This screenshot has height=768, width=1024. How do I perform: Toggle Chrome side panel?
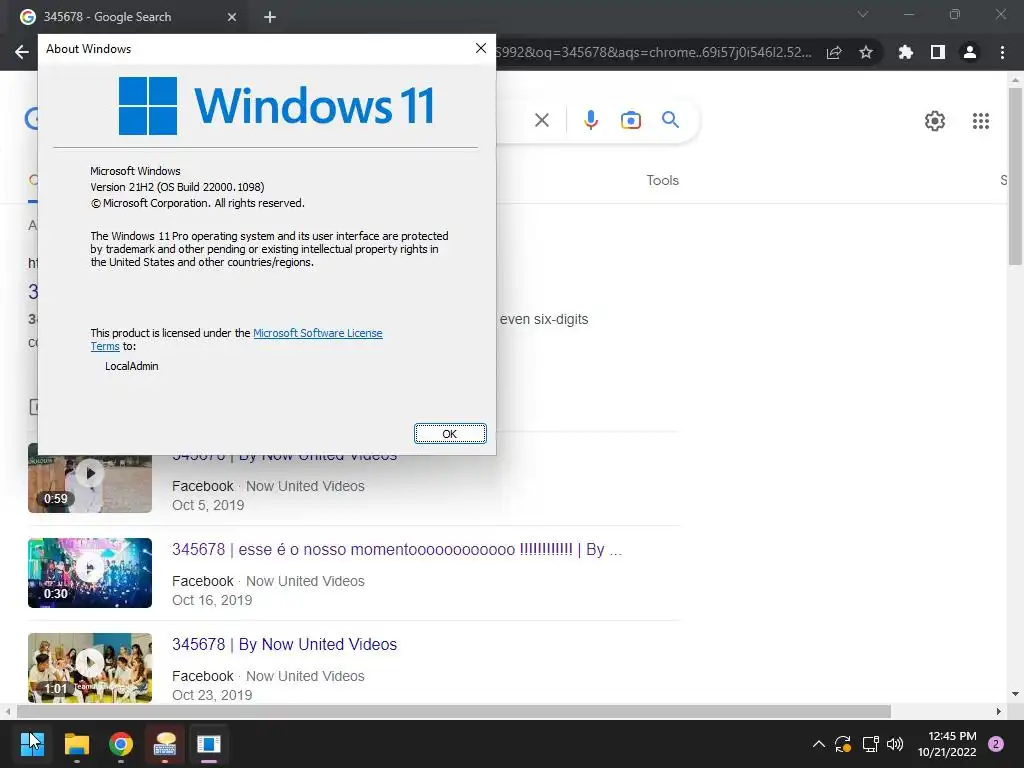coord(938,52)
